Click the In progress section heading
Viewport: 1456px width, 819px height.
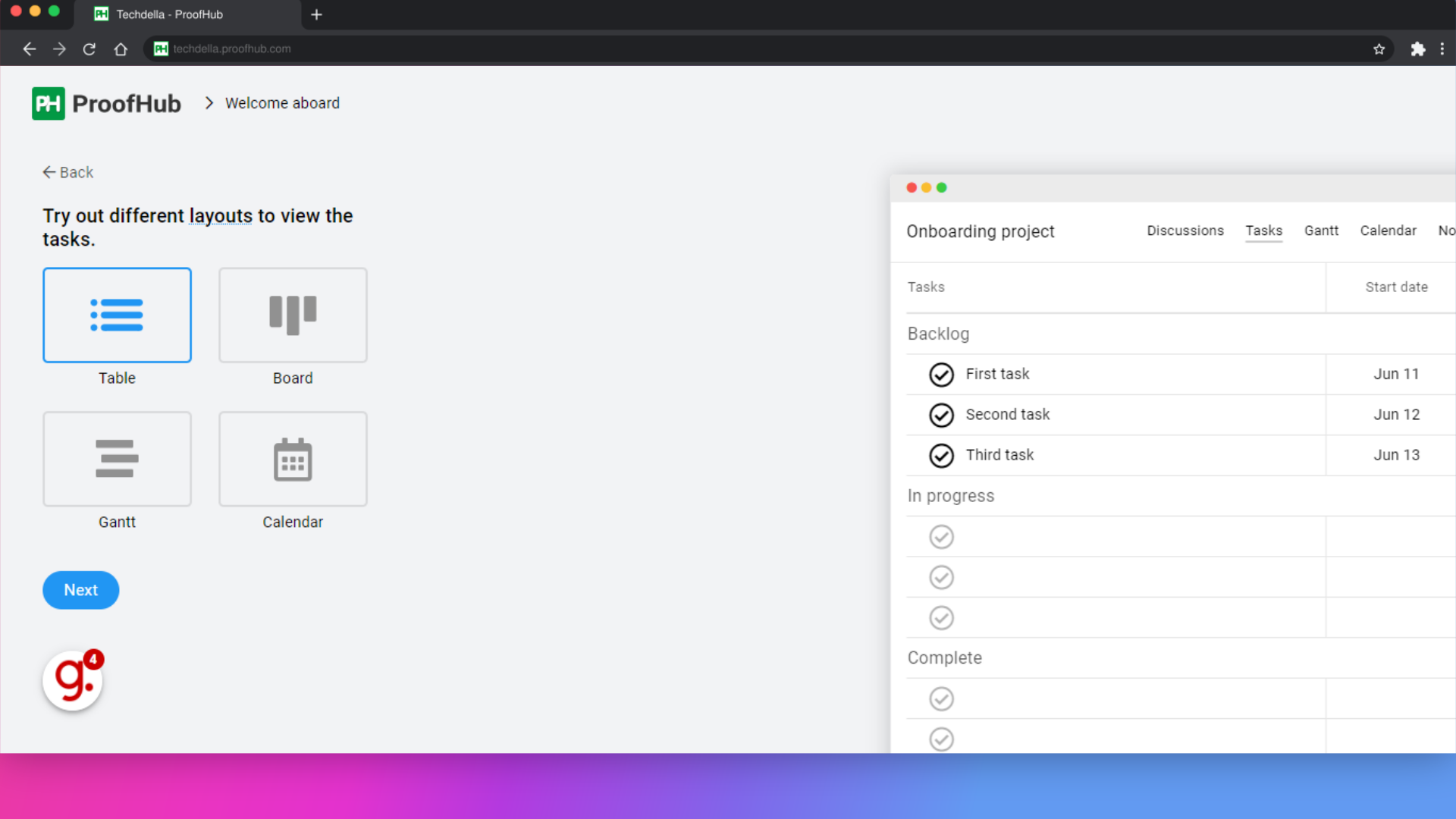[951, 496]
